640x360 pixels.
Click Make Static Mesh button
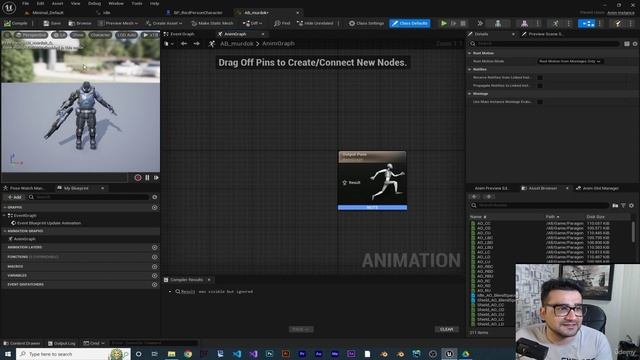(212, 23)
